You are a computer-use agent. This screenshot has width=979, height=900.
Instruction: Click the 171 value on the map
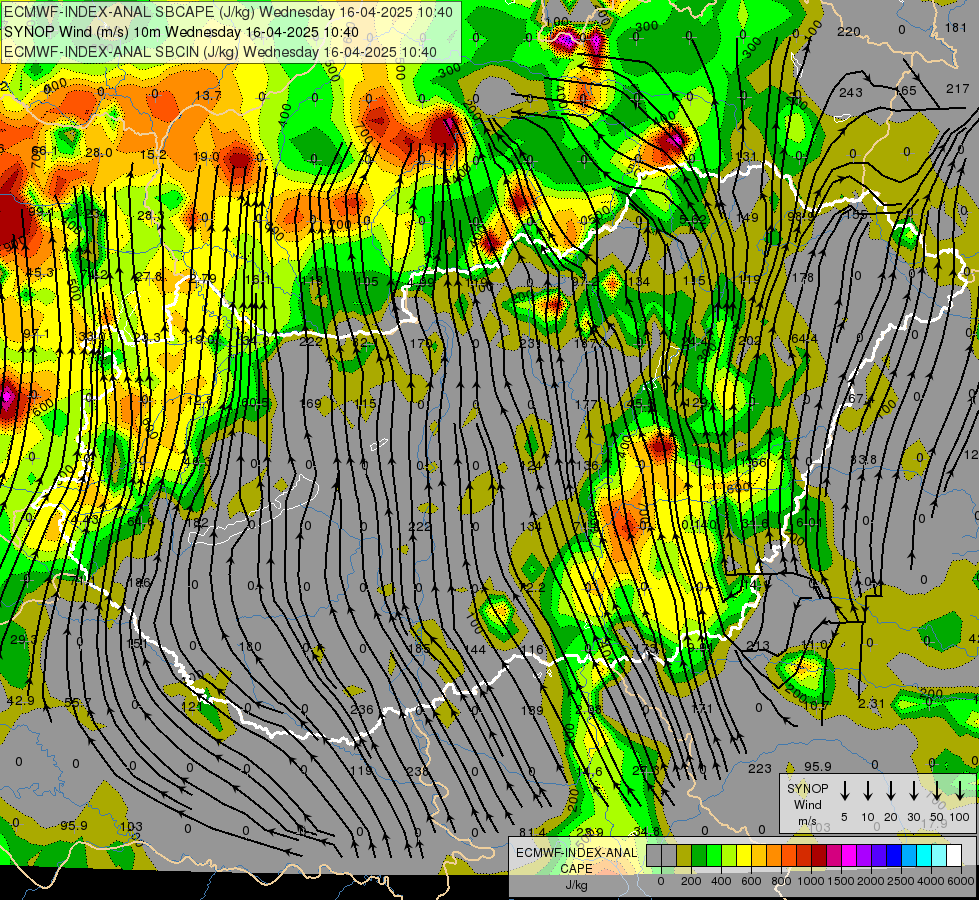point(702,708)
